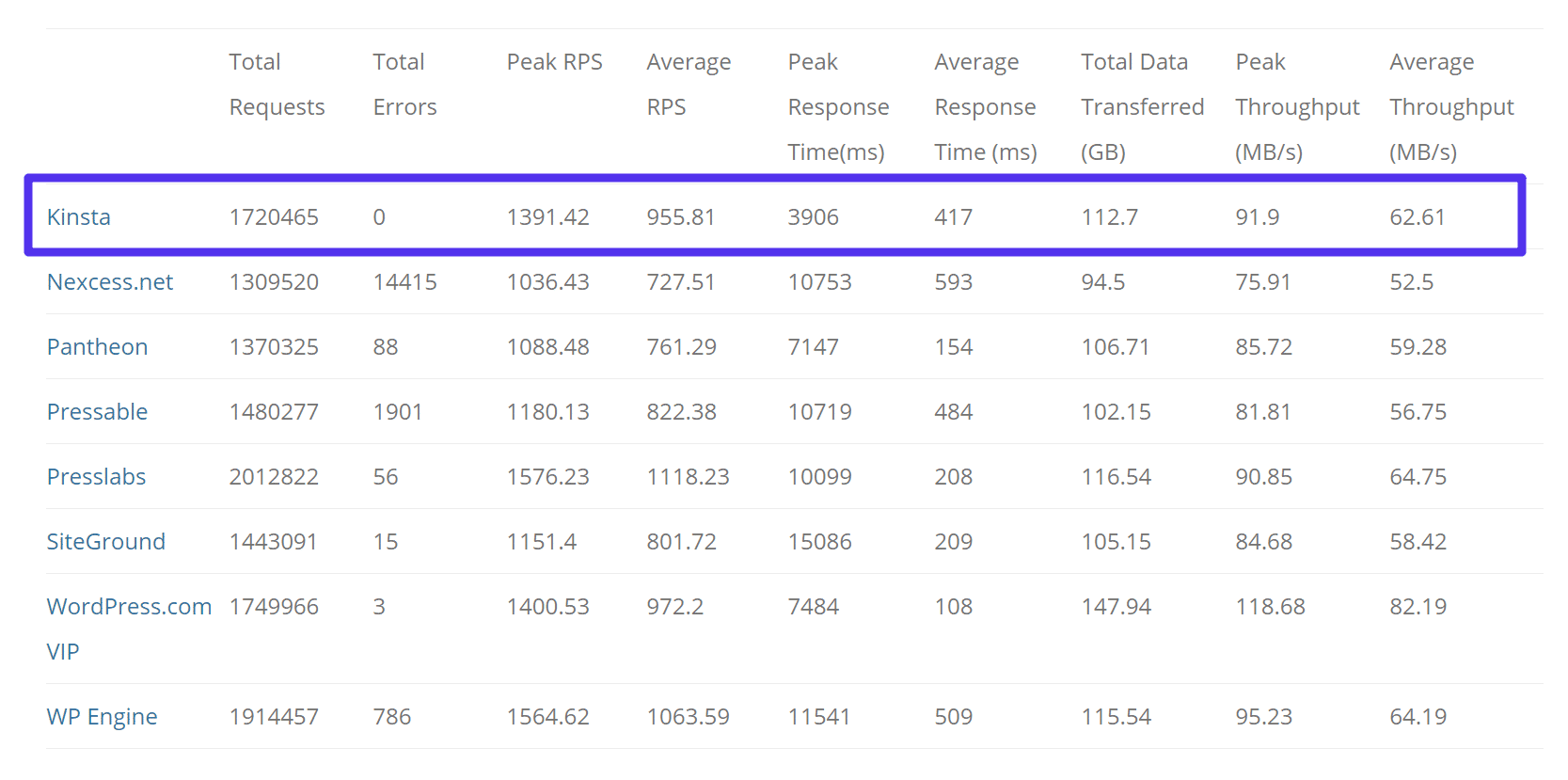Click the SiteGround link
The height and width of the screenshot is (780, 1568).
pyautogui.click(x=106, y=542)
